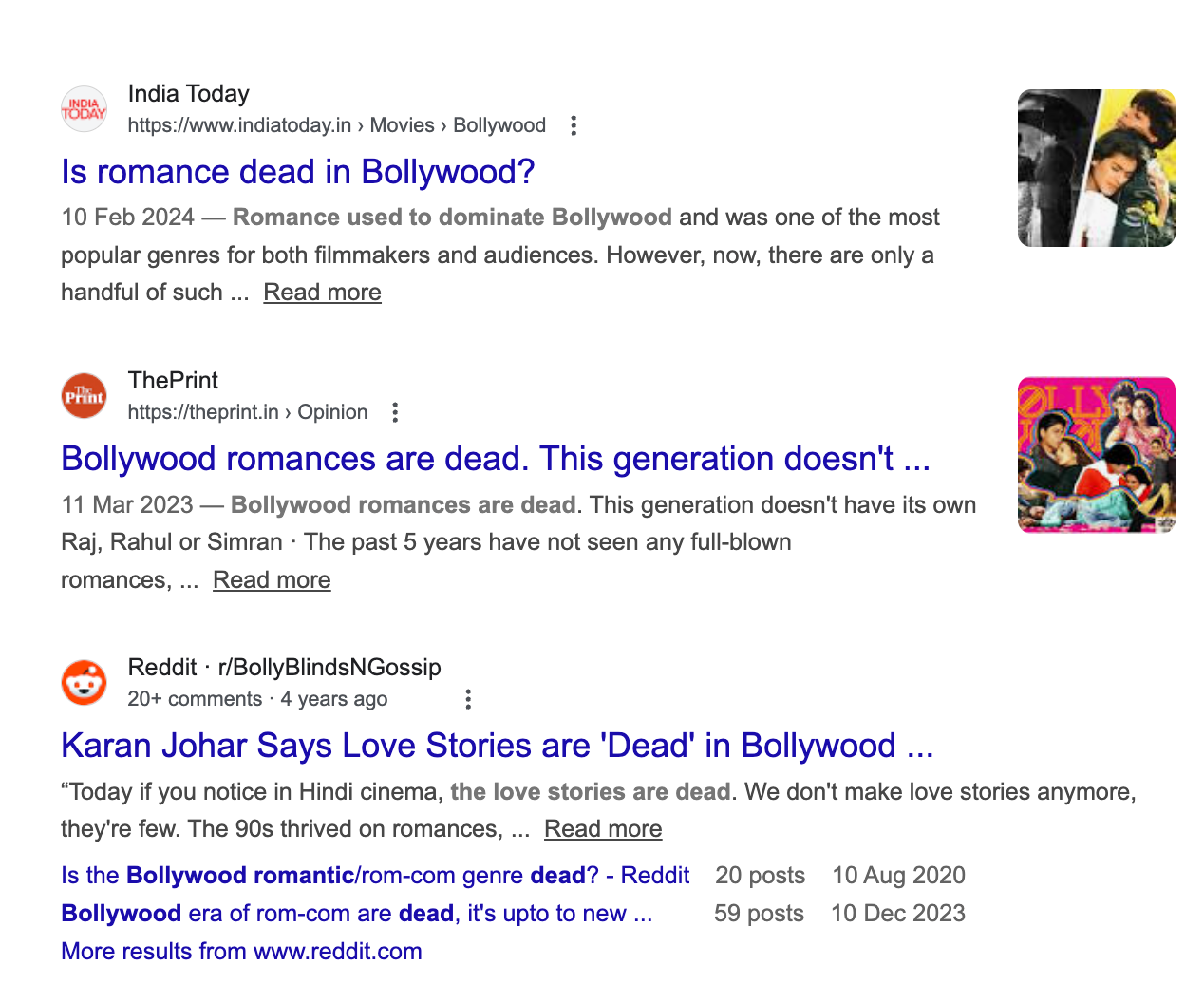Click the DDLJ couple thumbnail image
This screenshot has height=1003, width=1204.
1096,168
